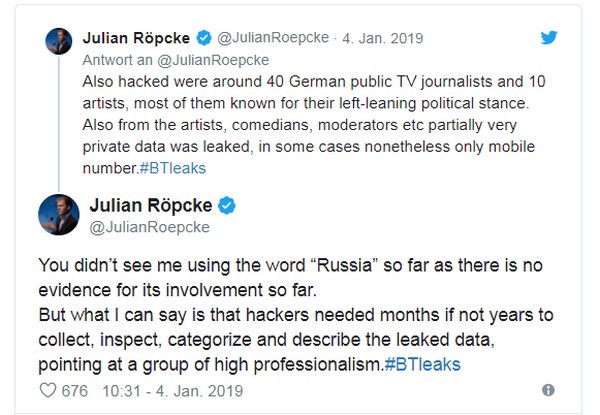
Task: Open the info icon at tweet bottom
Action: pos(548,389)
